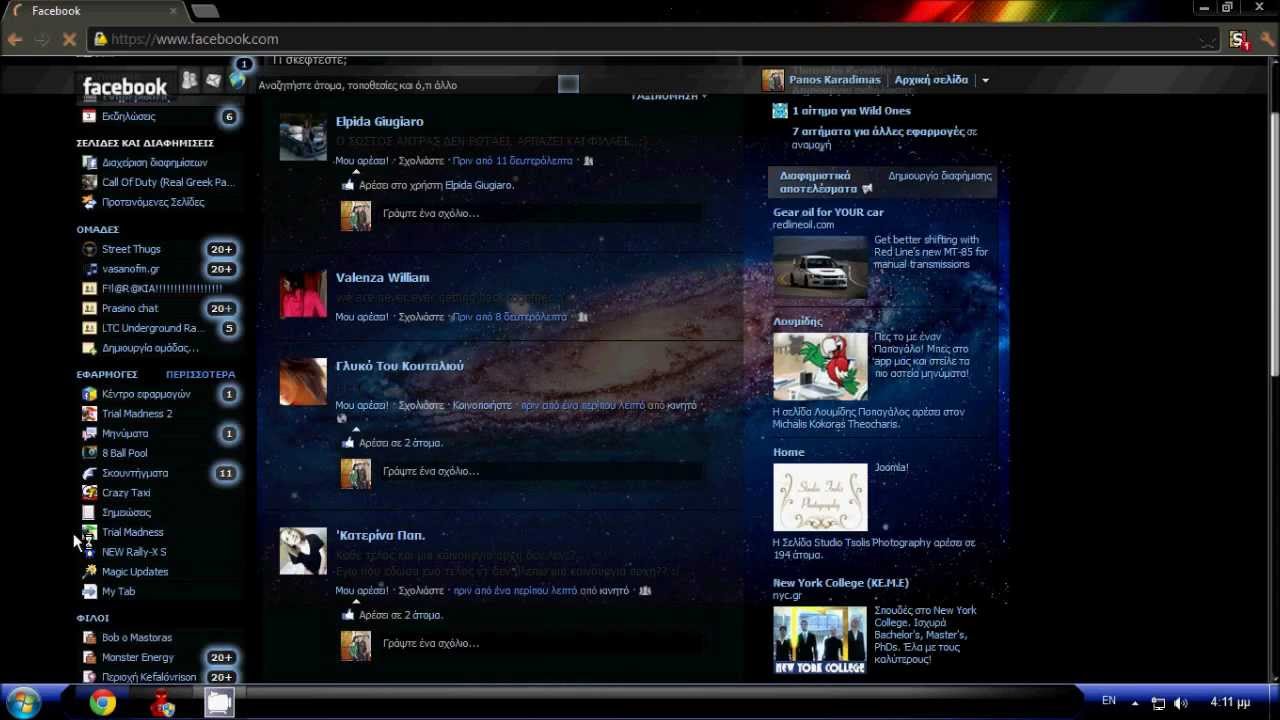
Task: Click the Magic Updates wand icon
Action: pyautogui.click(x=89, y=572)
